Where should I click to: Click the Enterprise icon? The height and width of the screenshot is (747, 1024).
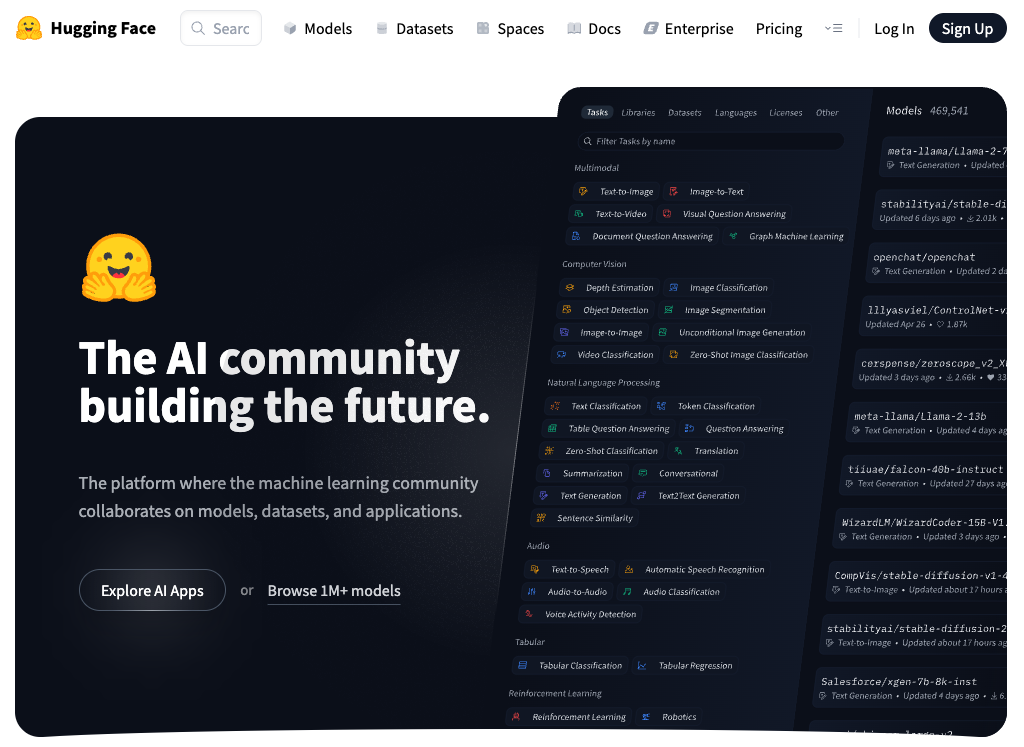[650, 28]
